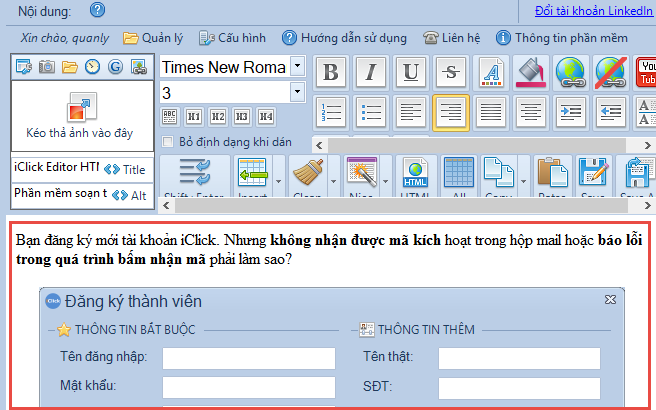Create a bulleted list

(371, 113)
